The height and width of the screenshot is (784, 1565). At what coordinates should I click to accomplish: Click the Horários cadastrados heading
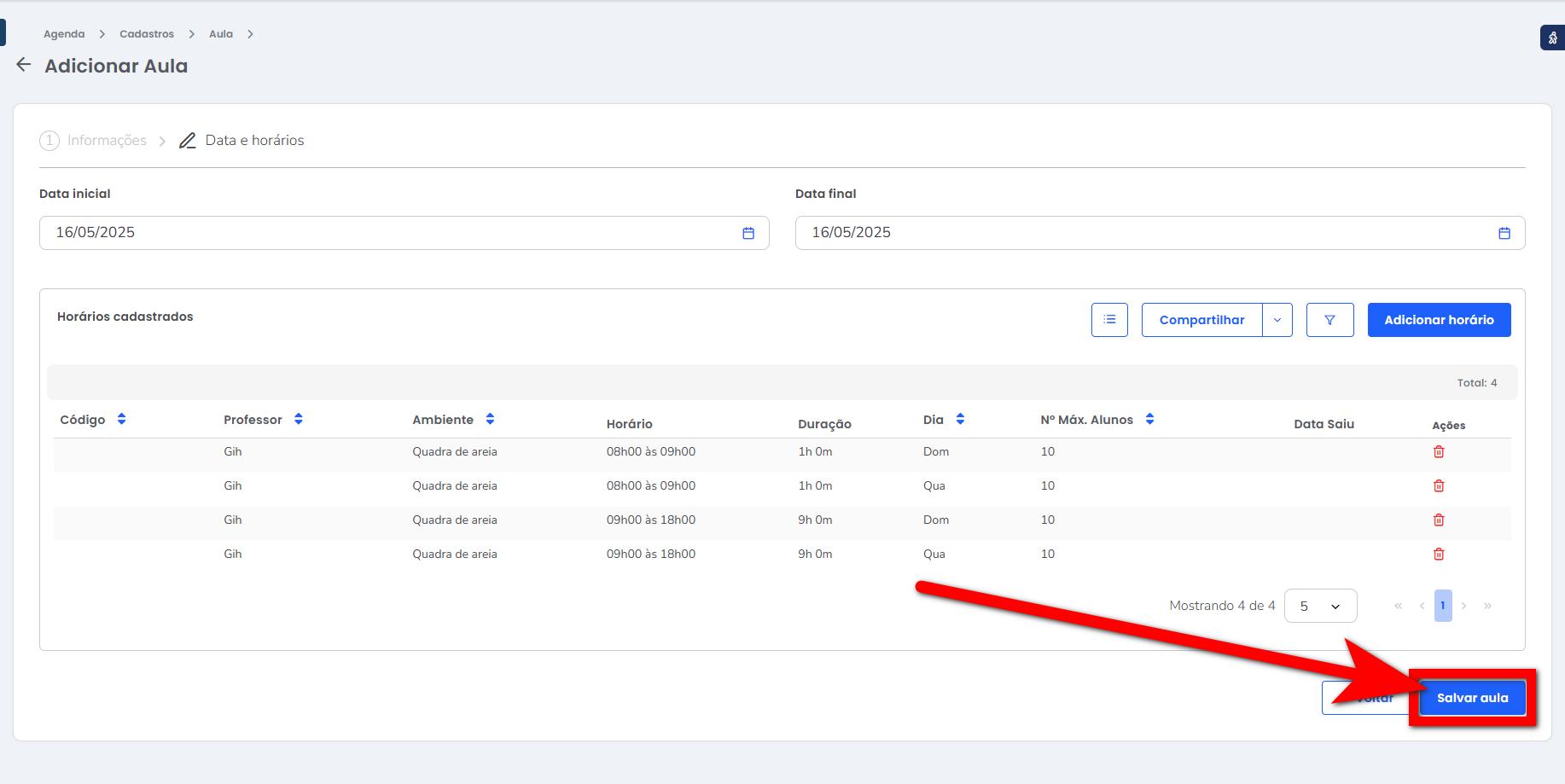point(125,317)
